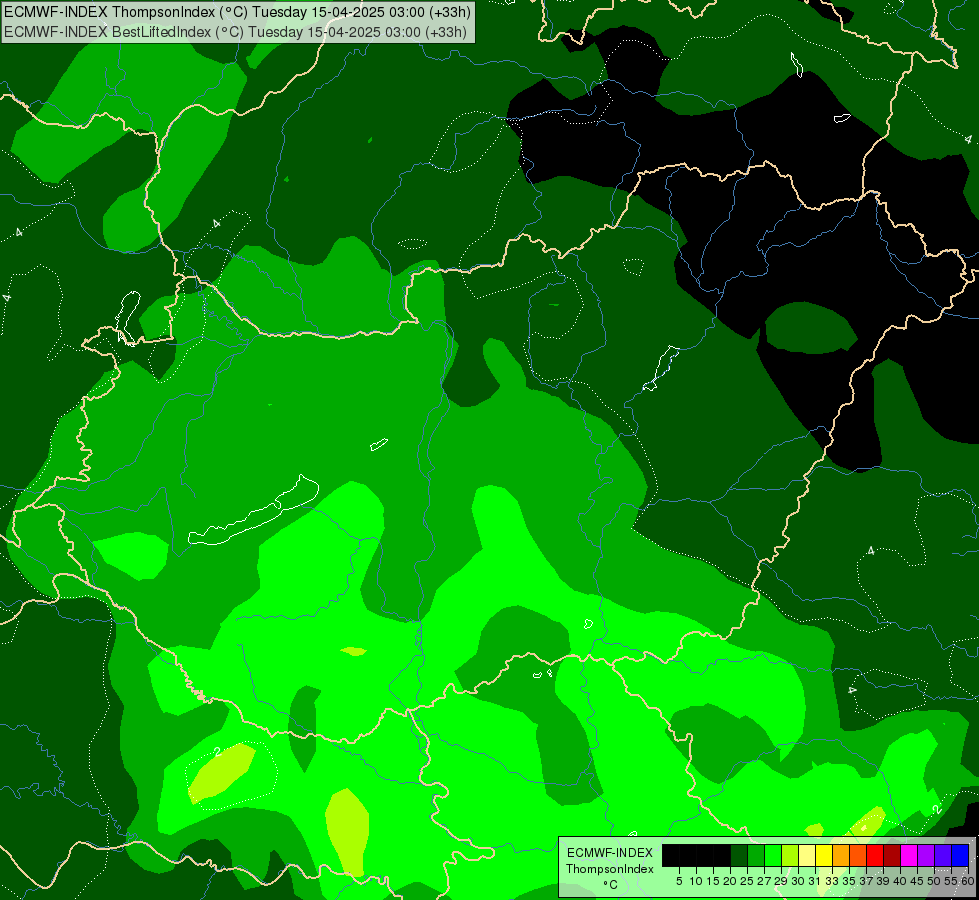979x900 pixels.
Task: Click the BestLiftedIndex header line
Action: pos(235,32)
